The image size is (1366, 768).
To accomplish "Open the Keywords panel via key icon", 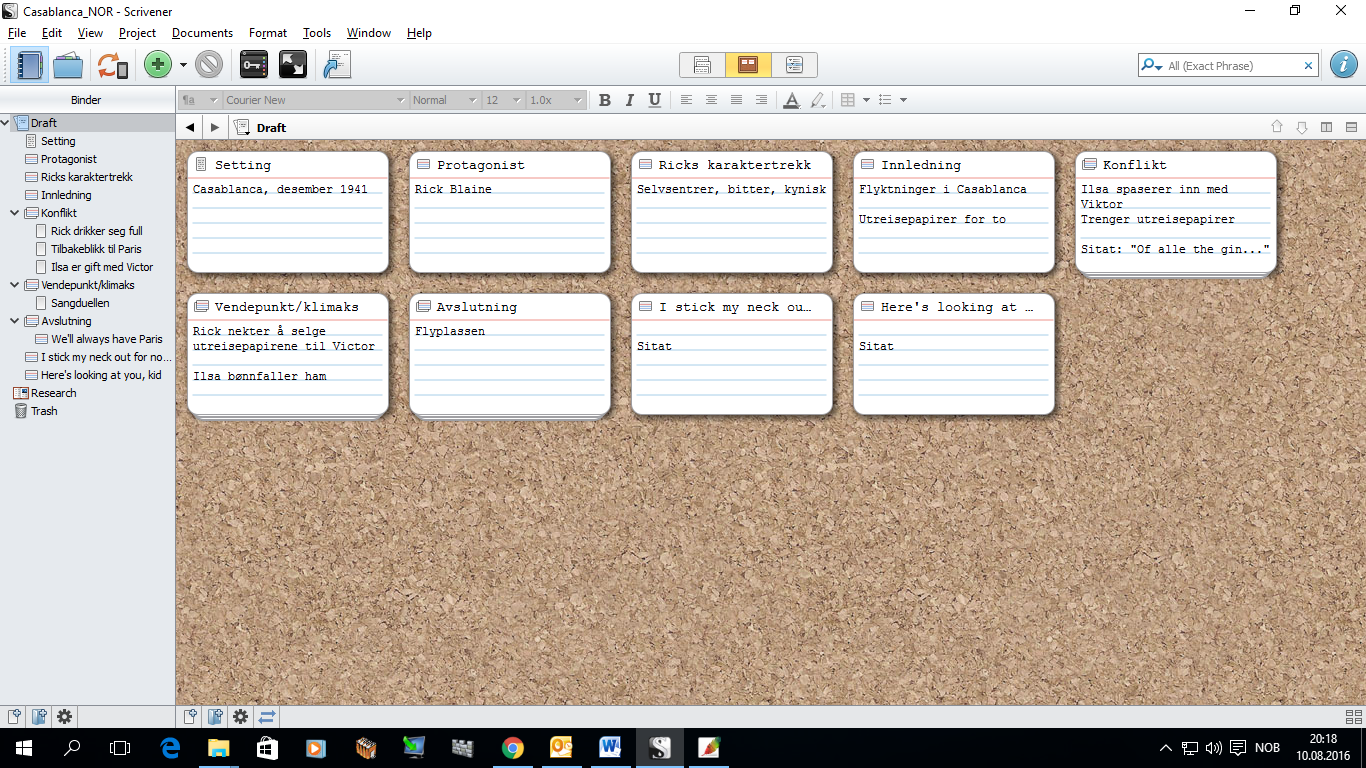I will (x=253, y=64).
